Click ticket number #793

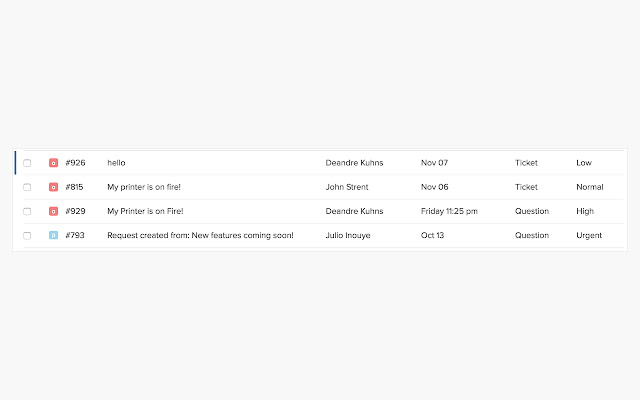pyautogui.click(x=75, y=236)
